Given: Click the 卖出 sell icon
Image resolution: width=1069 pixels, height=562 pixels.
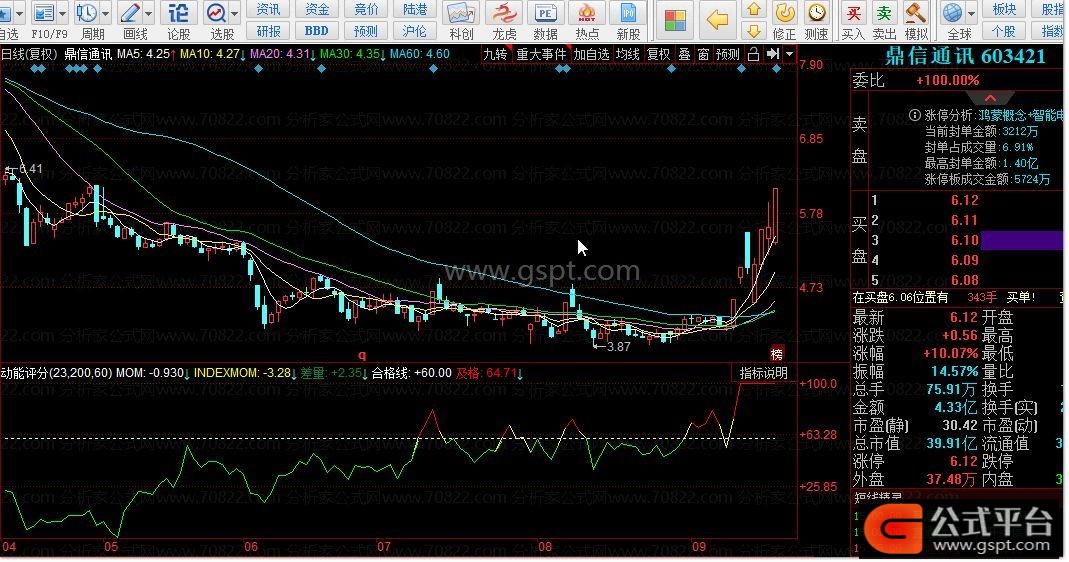Looking at the screenshot, I should 884,13.
